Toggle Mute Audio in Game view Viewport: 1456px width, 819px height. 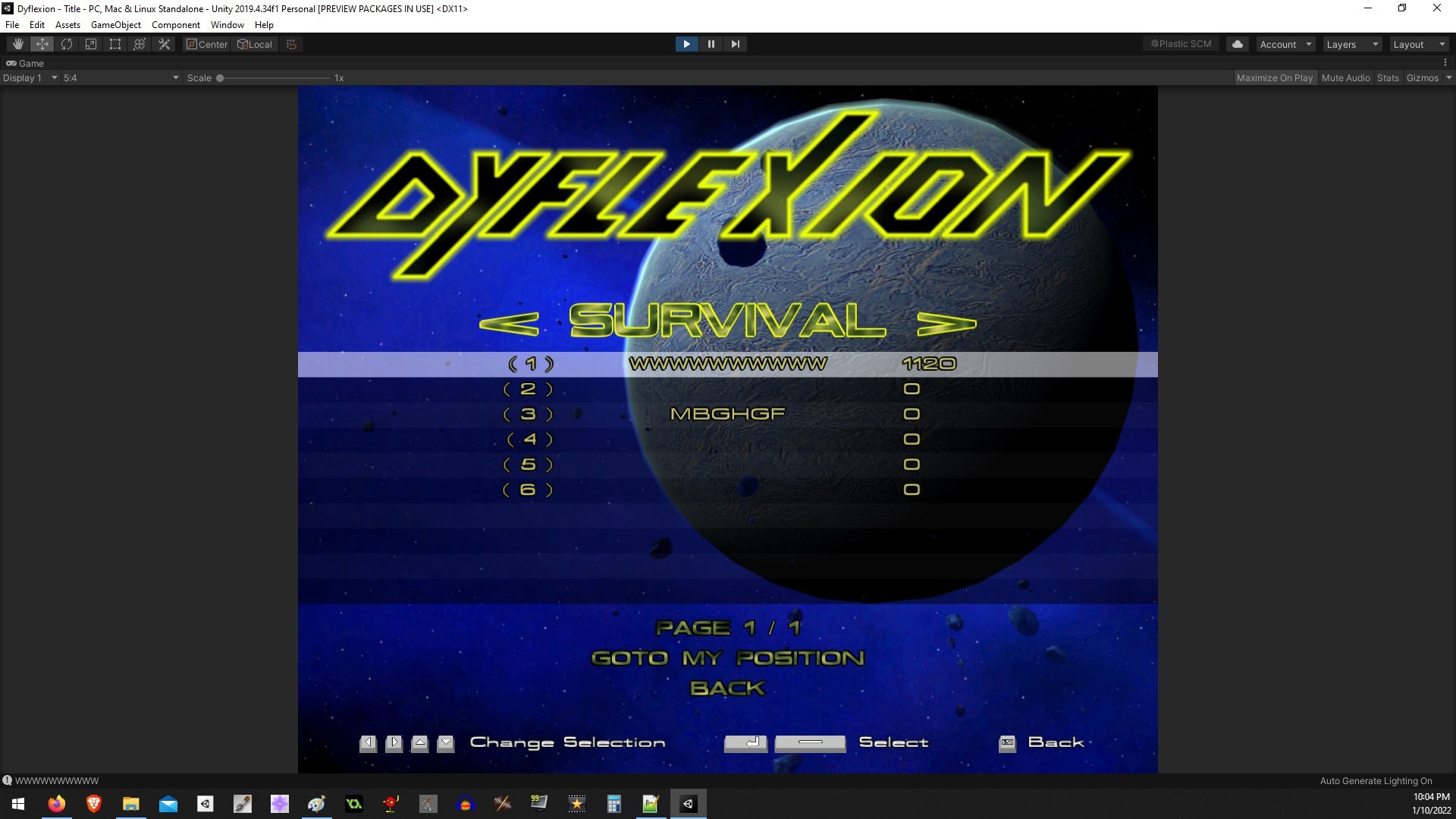(x=1345, y=78)
